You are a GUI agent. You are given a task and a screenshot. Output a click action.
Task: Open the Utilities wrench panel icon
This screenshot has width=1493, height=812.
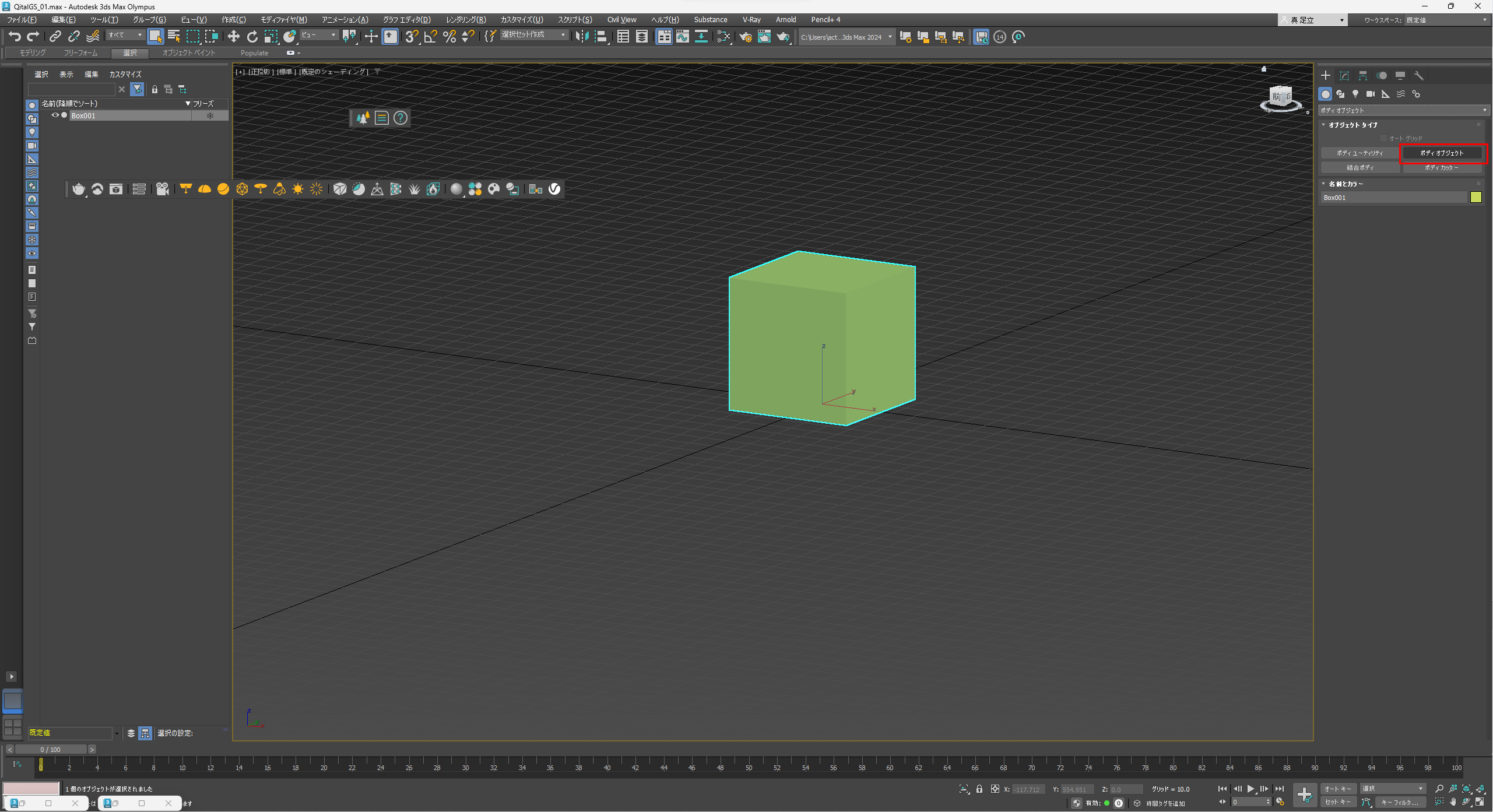click(1419, 76)
